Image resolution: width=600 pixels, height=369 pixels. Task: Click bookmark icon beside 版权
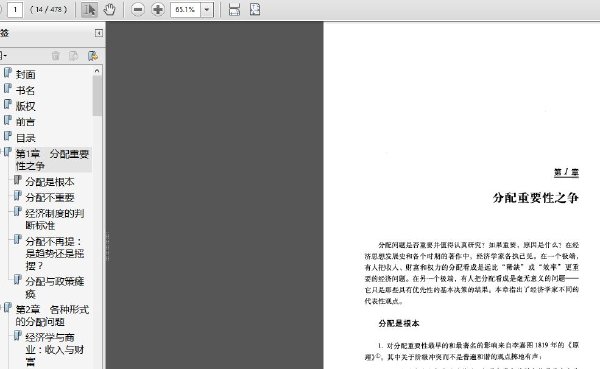click(8, 104)
